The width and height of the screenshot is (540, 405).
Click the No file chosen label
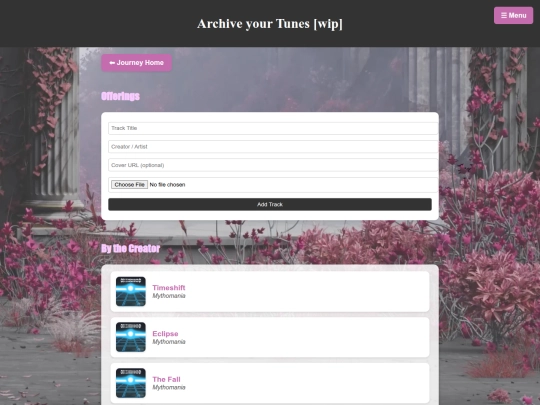point(167,185)
